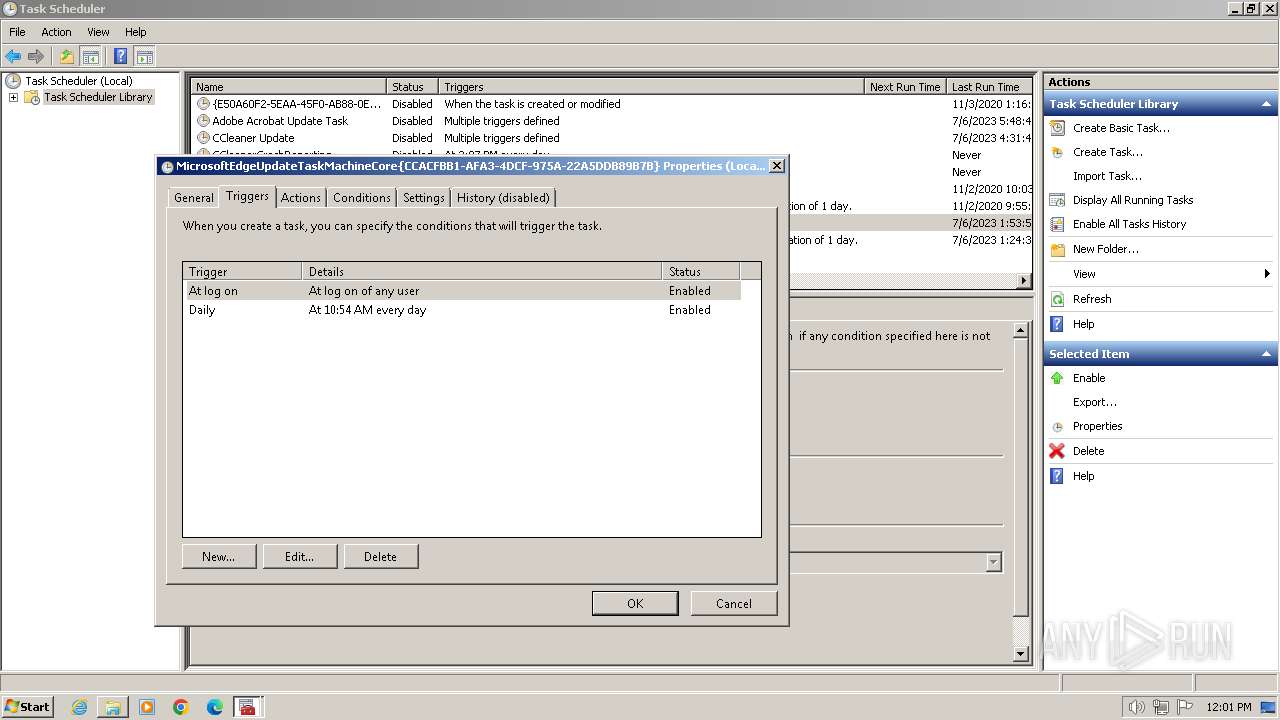Click the New... trigger button
This screenshot has width=1280, height=720.
[x=219, y=557]
